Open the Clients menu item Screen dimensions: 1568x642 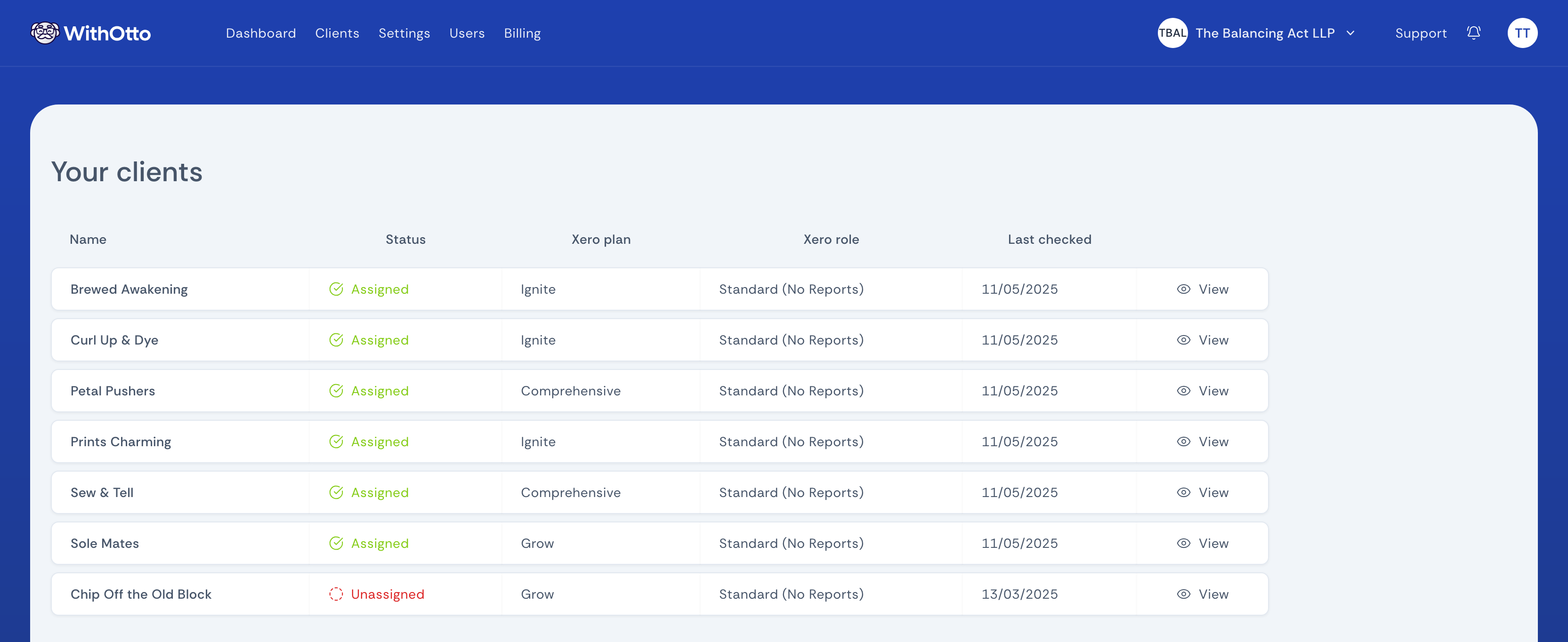(337, 33)
